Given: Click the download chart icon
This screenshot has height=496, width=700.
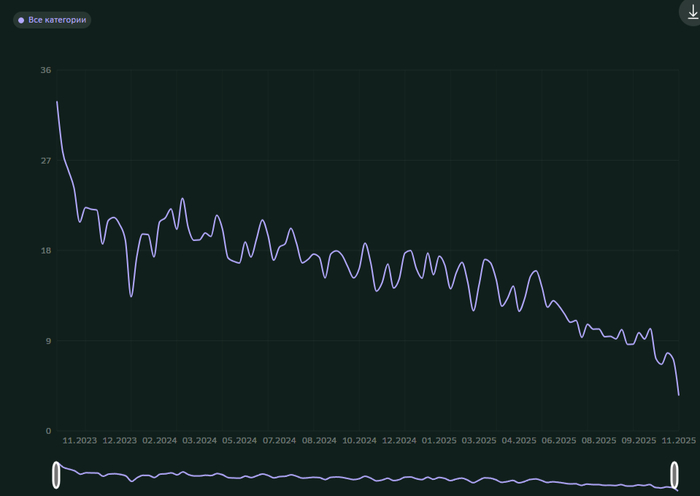Looking at the screenshot, I should [x=692, y=14].
